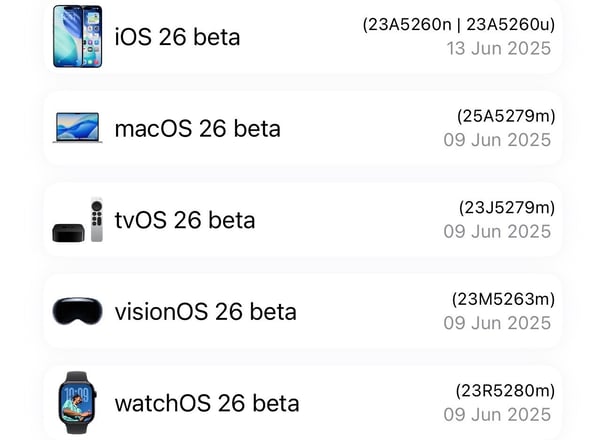This screenshot has width=606, height=440.
Task: Click build number 23J5279m
Action: [507, 208]
